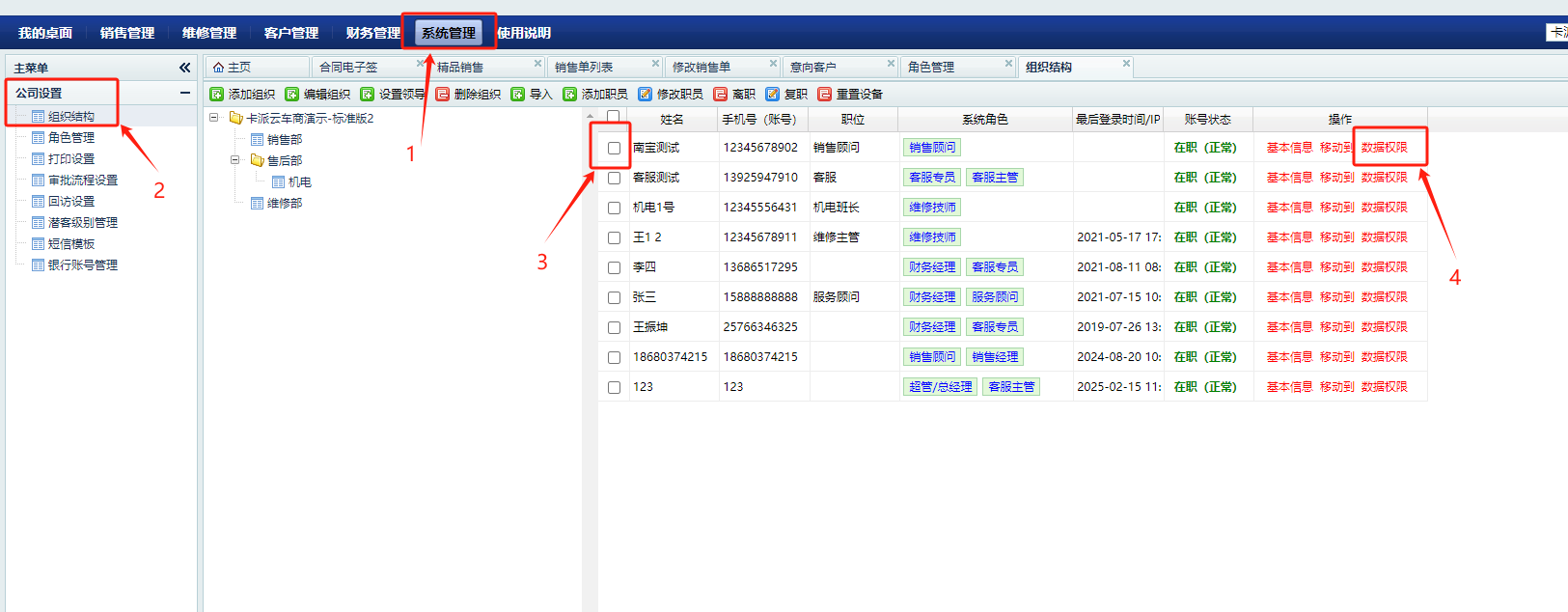This screenshot has height=612, width=1568.
Task: Switch to the 角色管理 tab
Action: click(931, 68)
